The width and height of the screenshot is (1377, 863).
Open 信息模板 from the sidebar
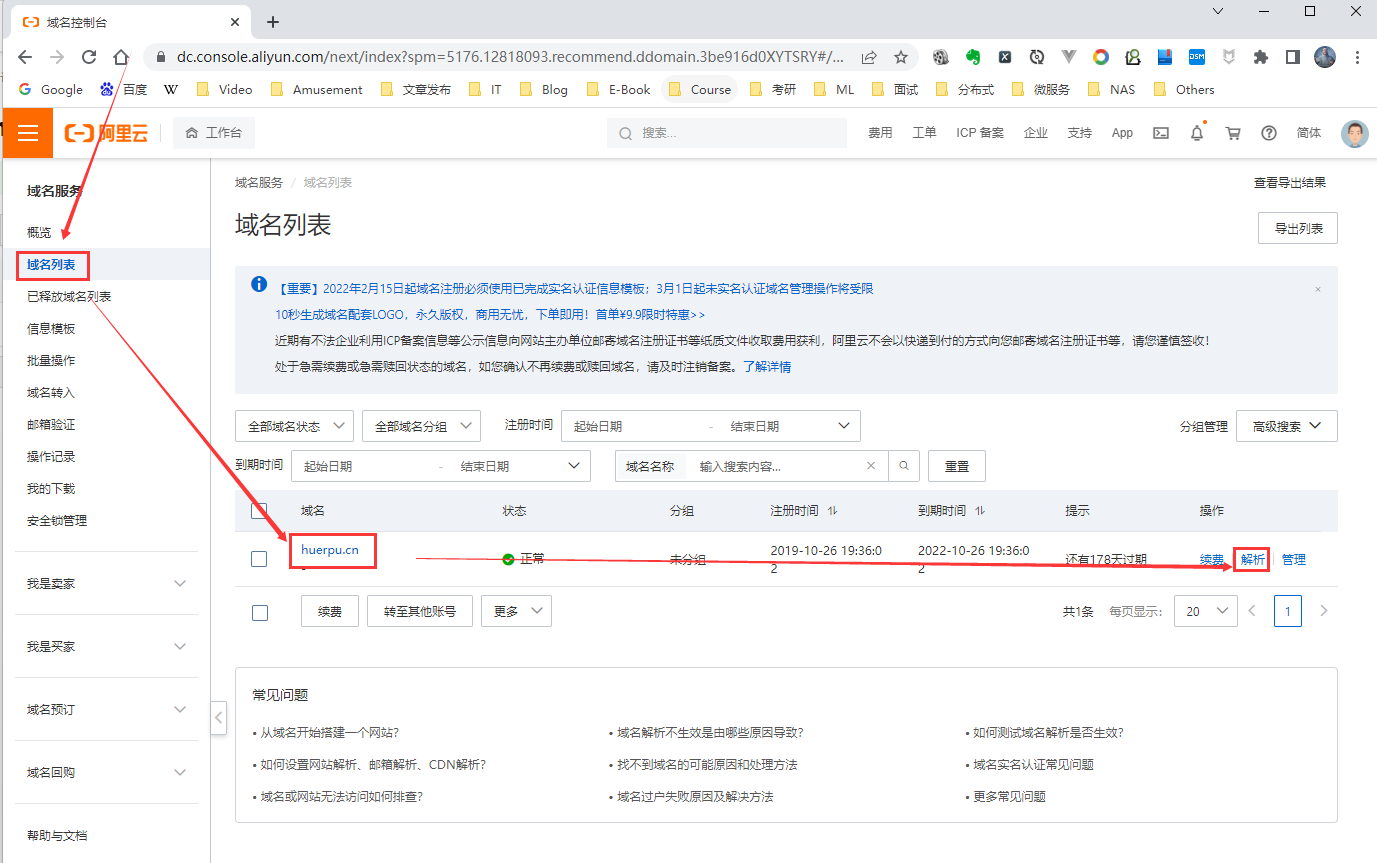pyautogui.click(x=51, y=329)
